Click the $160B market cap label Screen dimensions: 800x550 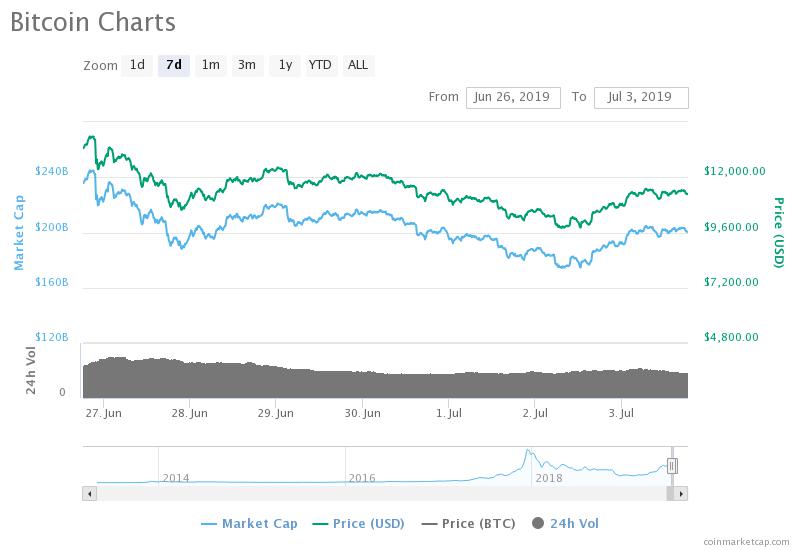click(x=52, y=282)
